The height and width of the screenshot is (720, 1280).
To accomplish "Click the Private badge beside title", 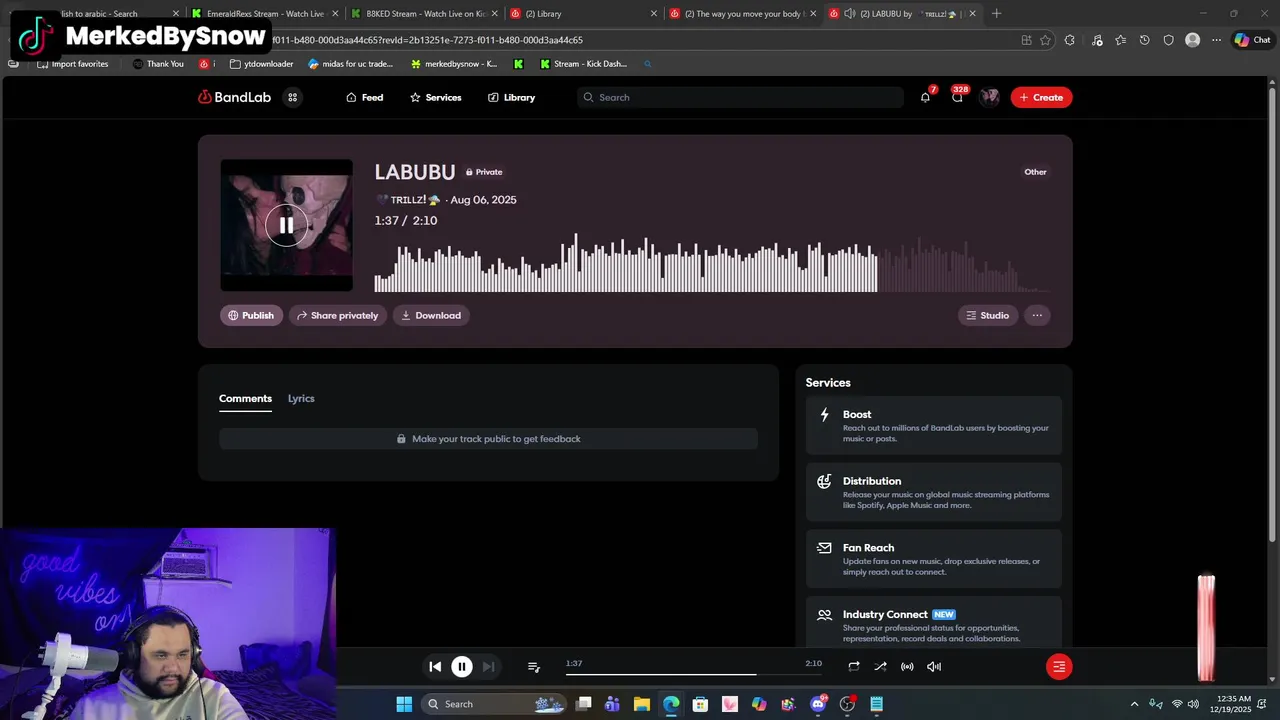I will 484,172.
